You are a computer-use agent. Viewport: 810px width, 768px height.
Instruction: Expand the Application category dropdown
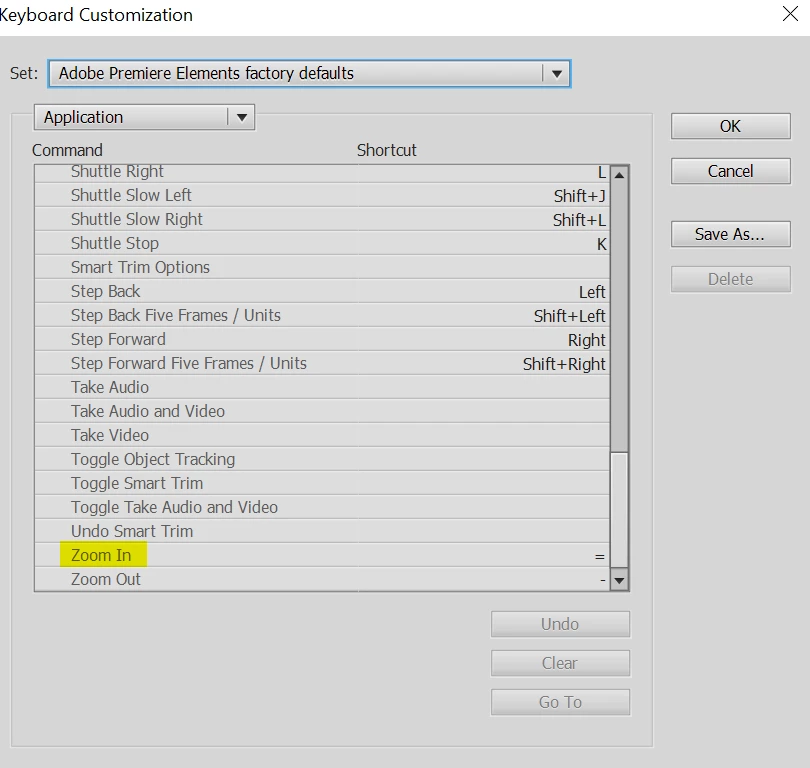(144, 117)
